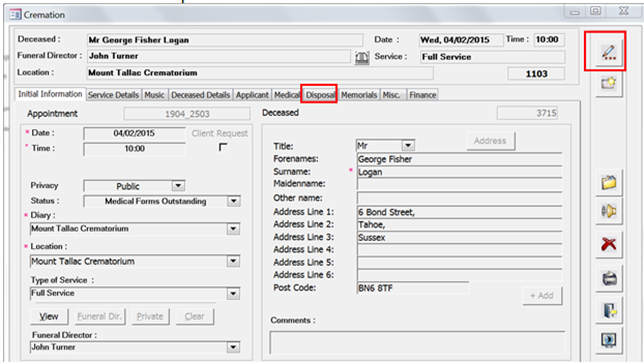Click the appointment Date field 04/02/2015

click(x=134, y=134)
